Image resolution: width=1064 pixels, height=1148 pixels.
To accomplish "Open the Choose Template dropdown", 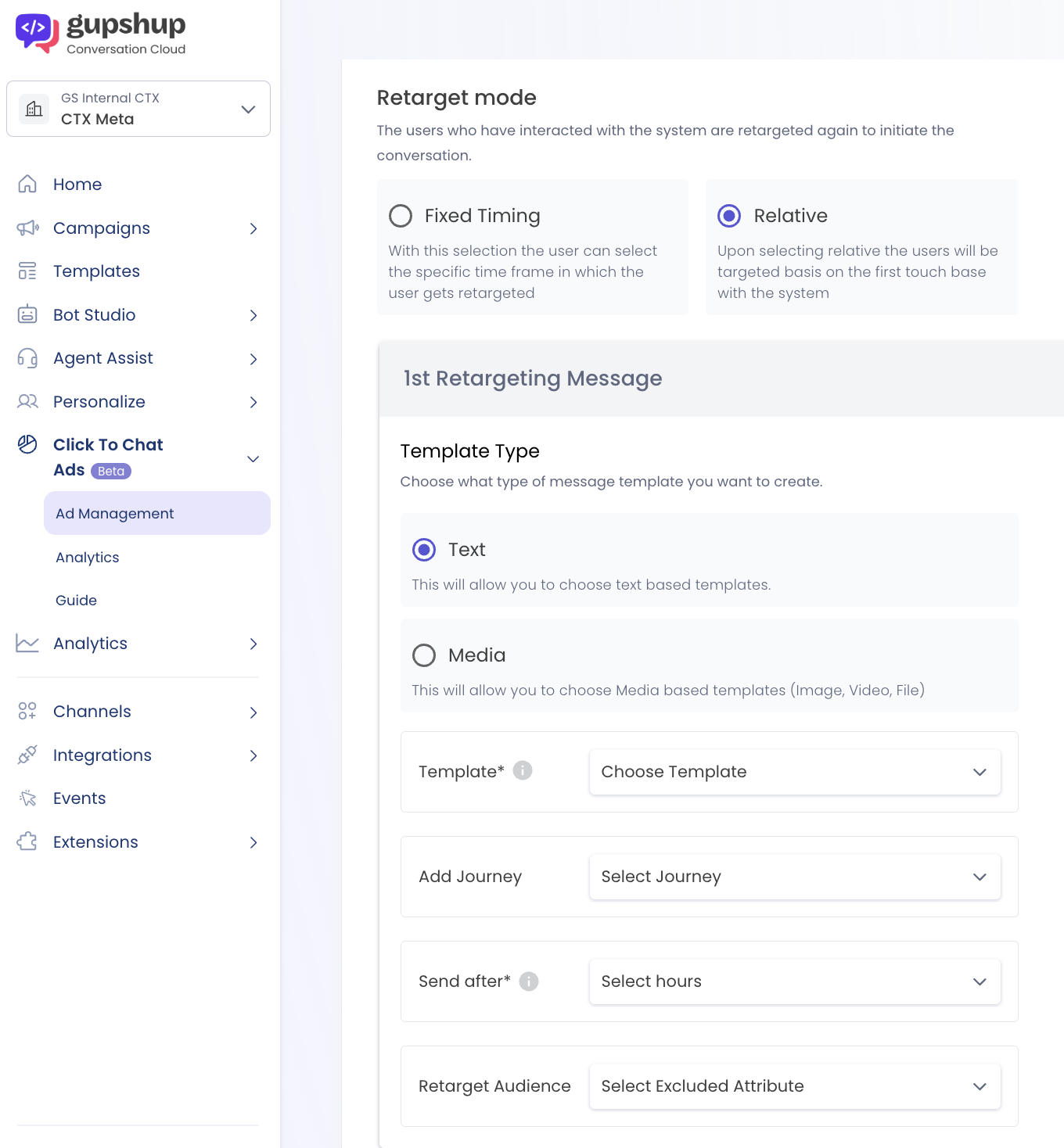I will point(795,772).
